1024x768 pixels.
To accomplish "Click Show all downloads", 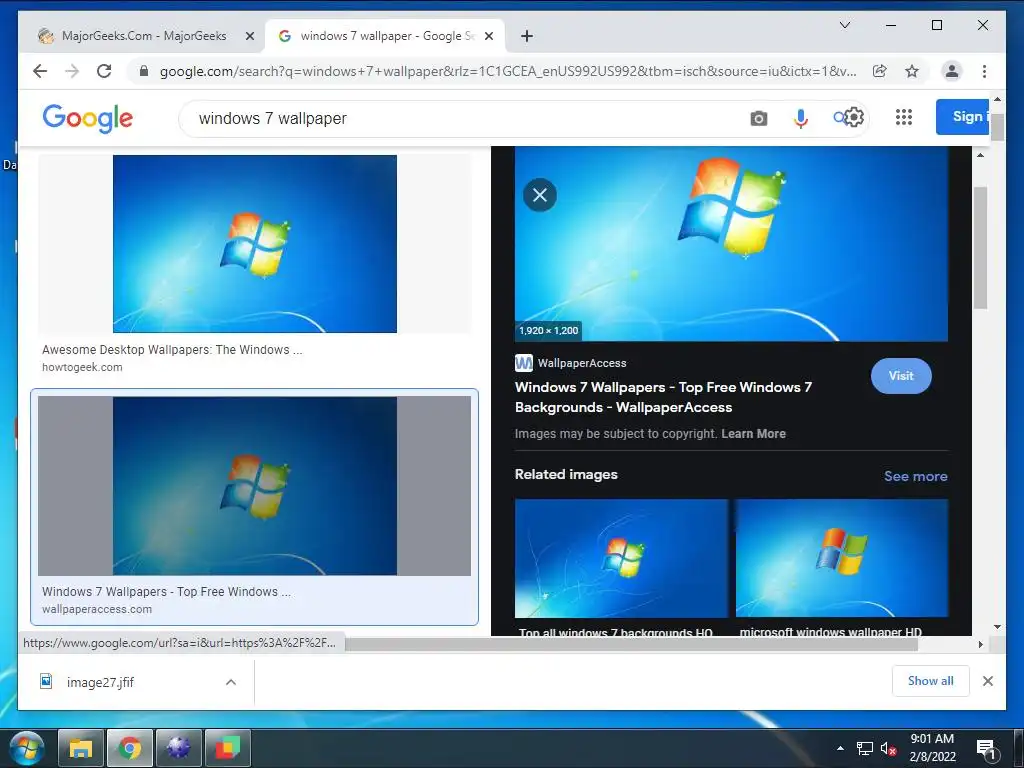I will tap(931, 681).
